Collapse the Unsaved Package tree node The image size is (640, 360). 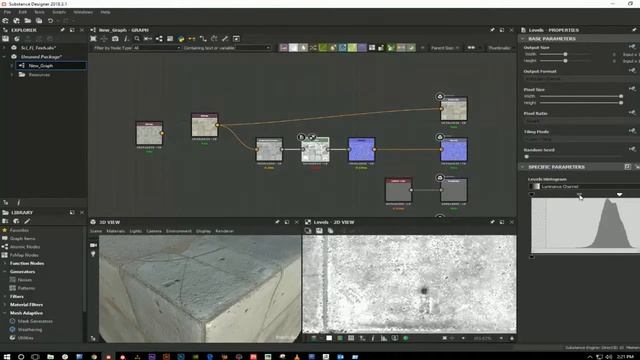point(4,57)
